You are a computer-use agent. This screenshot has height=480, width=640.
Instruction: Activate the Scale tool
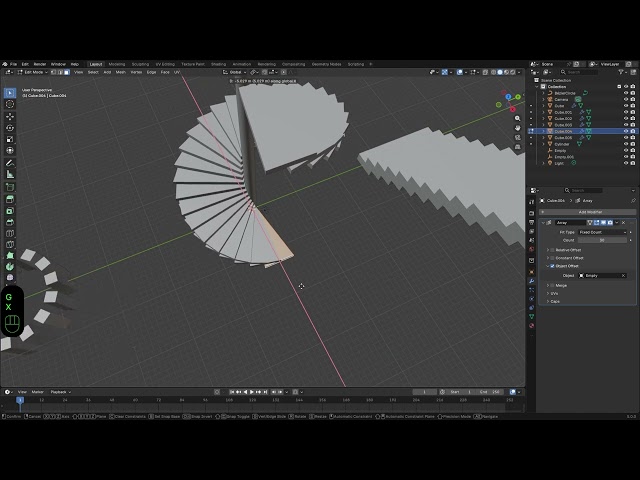click(10, 139)
